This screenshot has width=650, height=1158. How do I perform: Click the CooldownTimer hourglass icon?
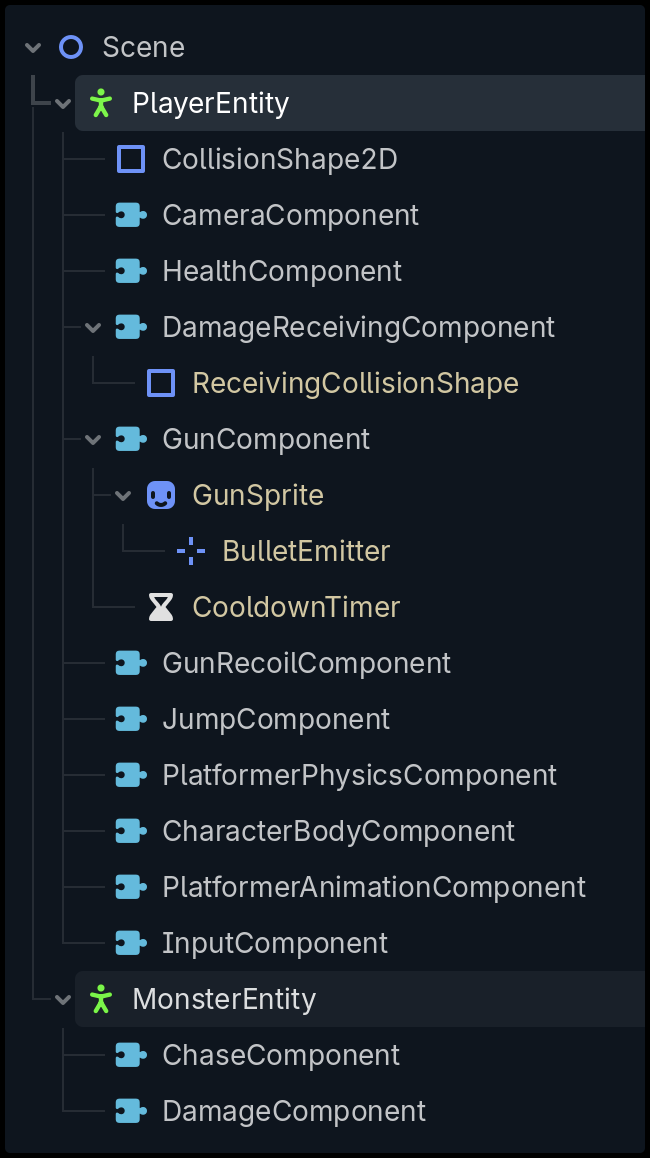click(x=161, y=607)
